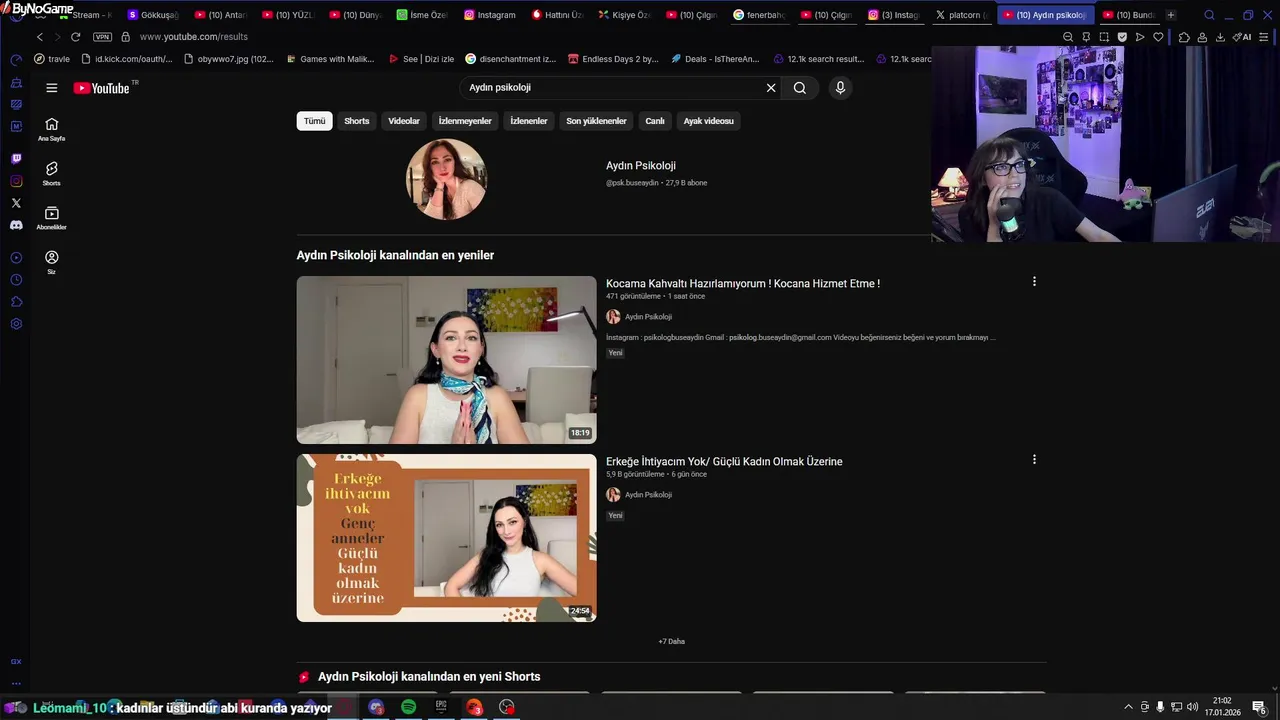This screenshot has width=1280, height=720.
Task: Open the extensions cube icon
Action: tap(1184, 37)
